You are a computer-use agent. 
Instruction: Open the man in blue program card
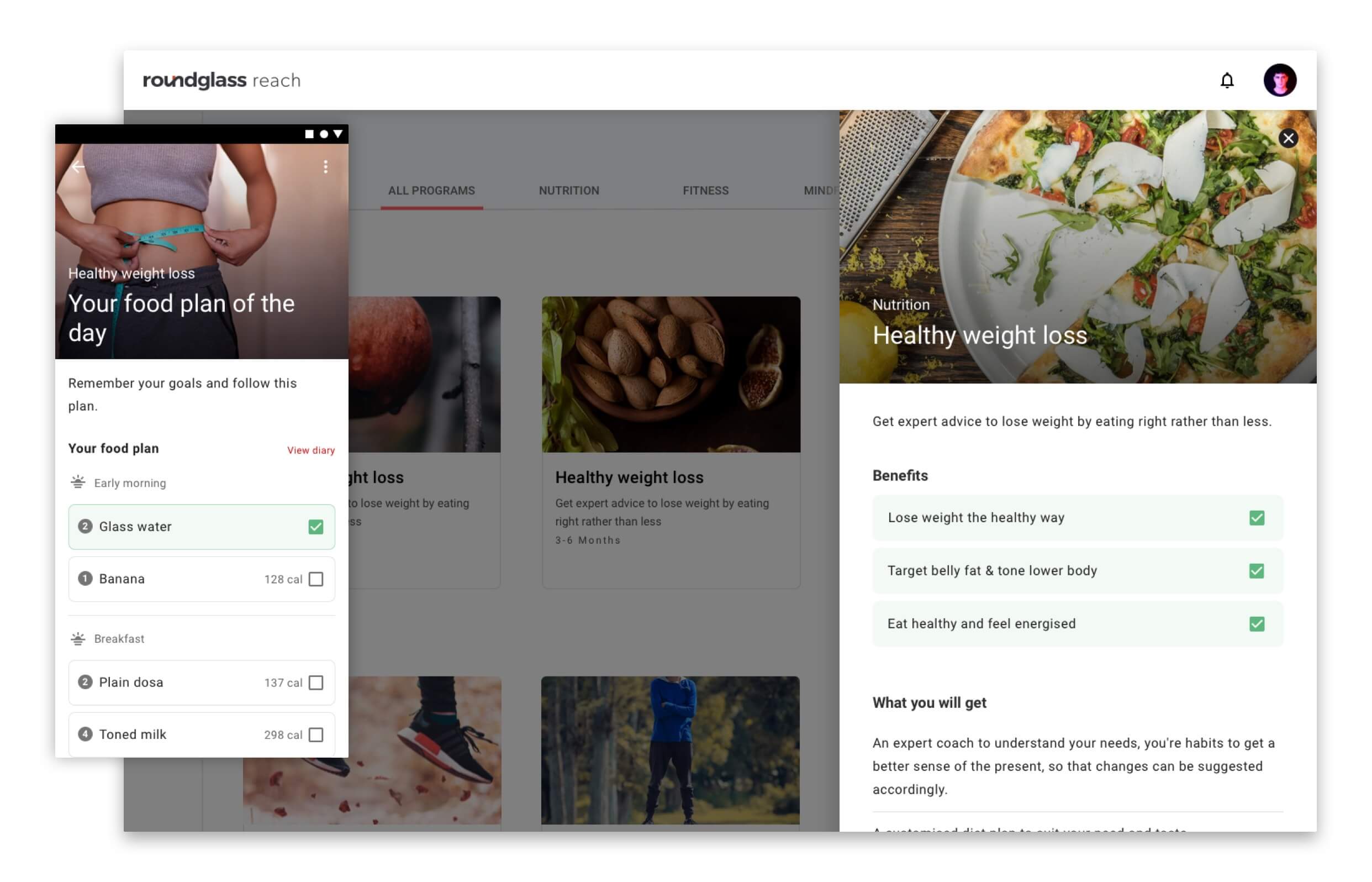[671, 750]
